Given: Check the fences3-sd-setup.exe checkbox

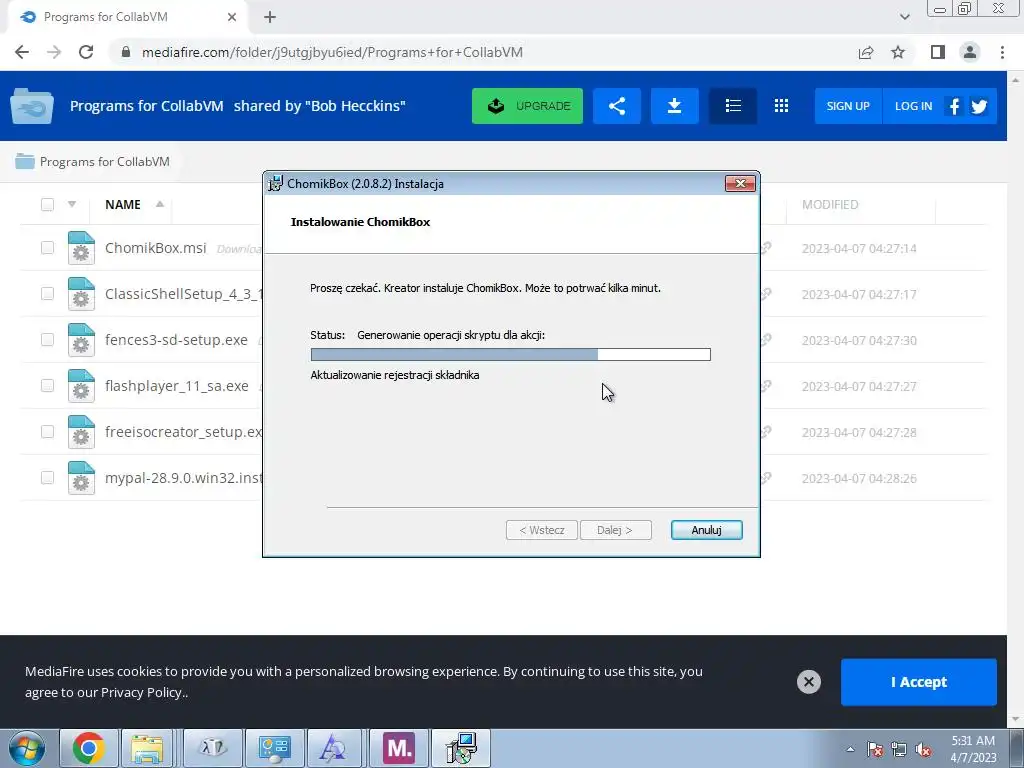Looking at the screenshot, I should click(47, 340).
